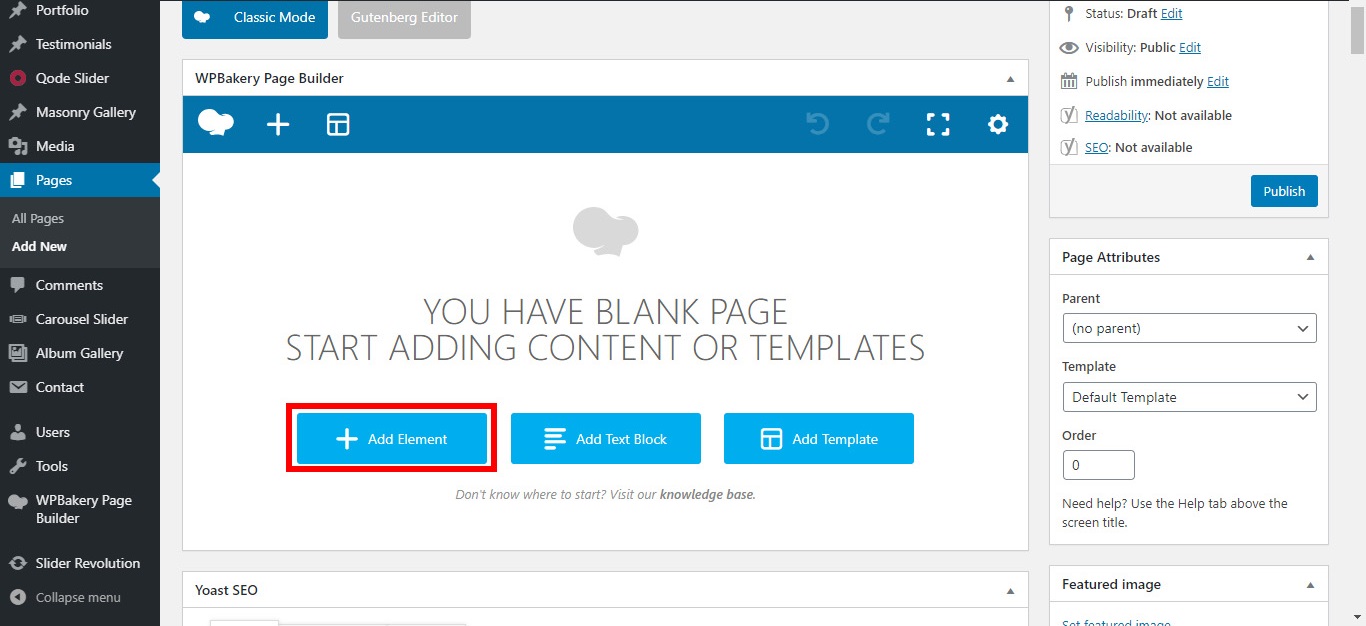Click the Yoast icon beside SEO

pyautogui.click(x=1069, y=147)
